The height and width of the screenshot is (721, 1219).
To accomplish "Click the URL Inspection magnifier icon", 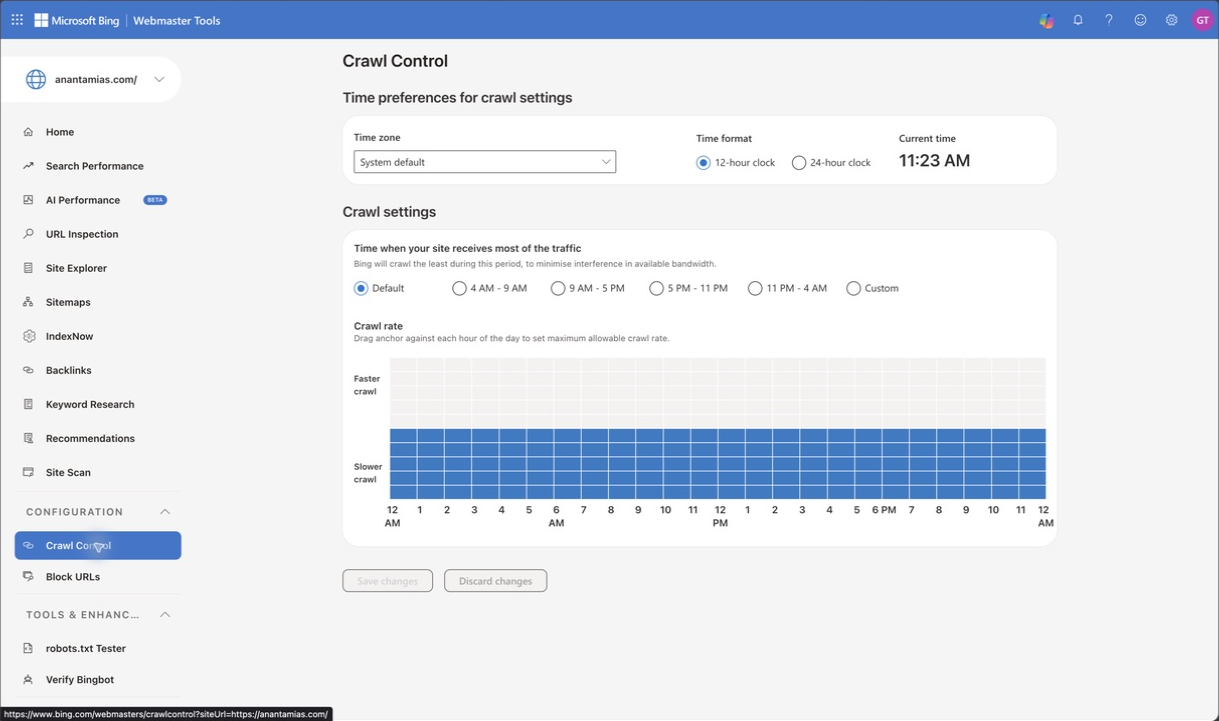I will click(x=28, y=234).
